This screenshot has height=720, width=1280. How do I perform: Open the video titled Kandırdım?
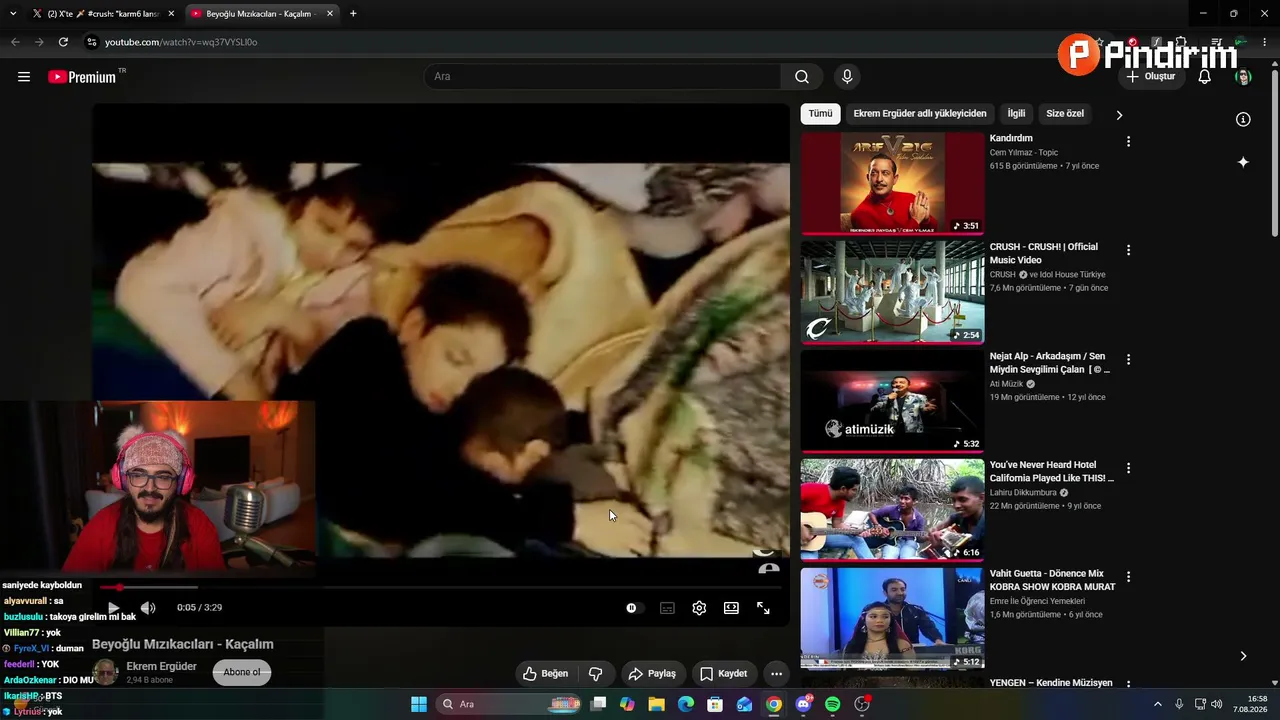(x=1011, y=139)
